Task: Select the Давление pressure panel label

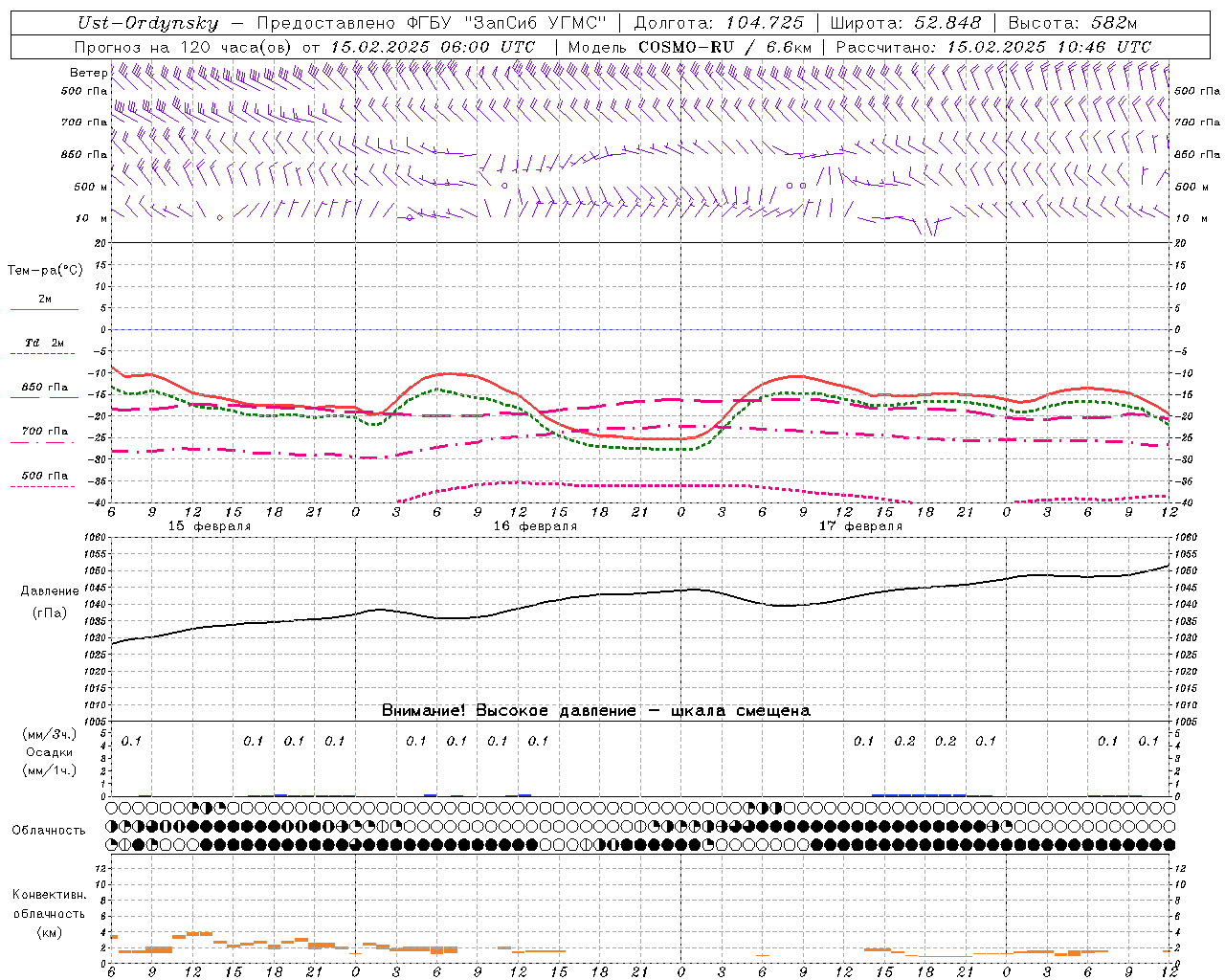Action: [x=50, y=591]
